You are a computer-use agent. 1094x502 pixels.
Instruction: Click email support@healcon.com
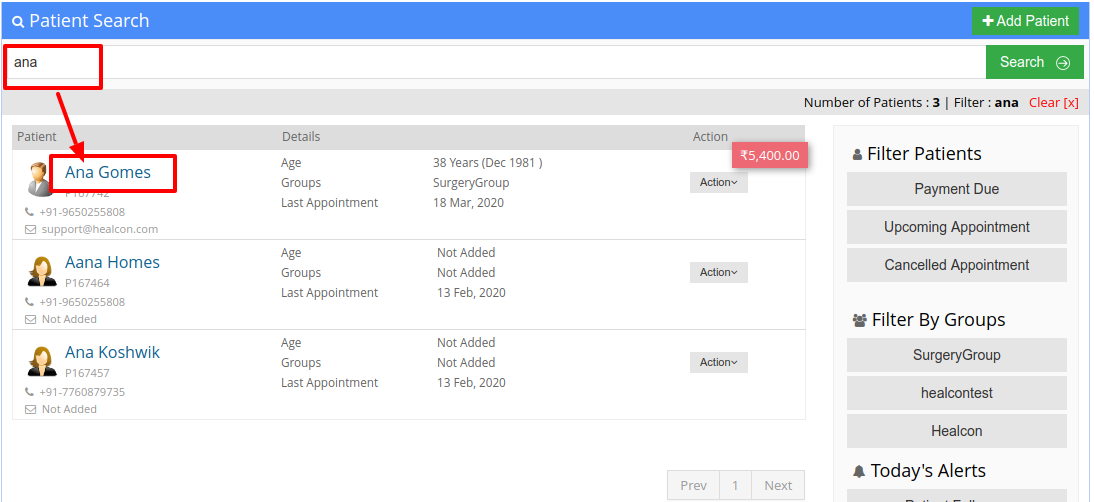100,229
